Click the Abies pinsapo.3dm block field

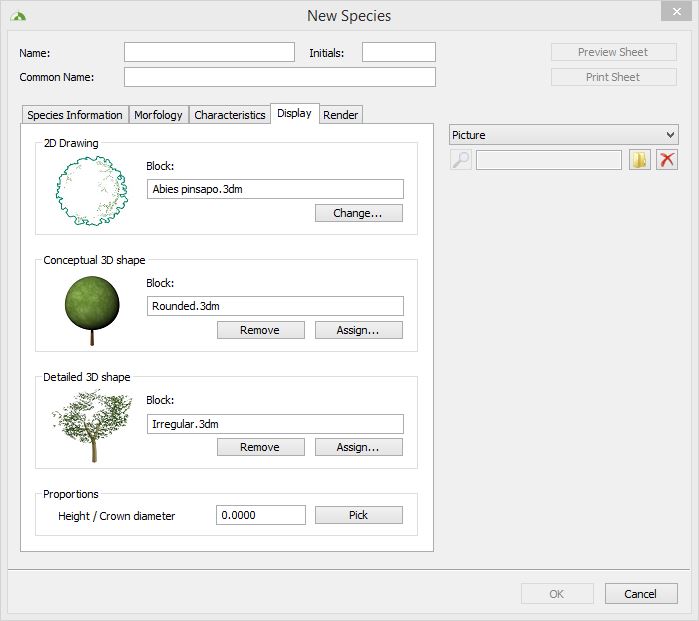(275, 189)
